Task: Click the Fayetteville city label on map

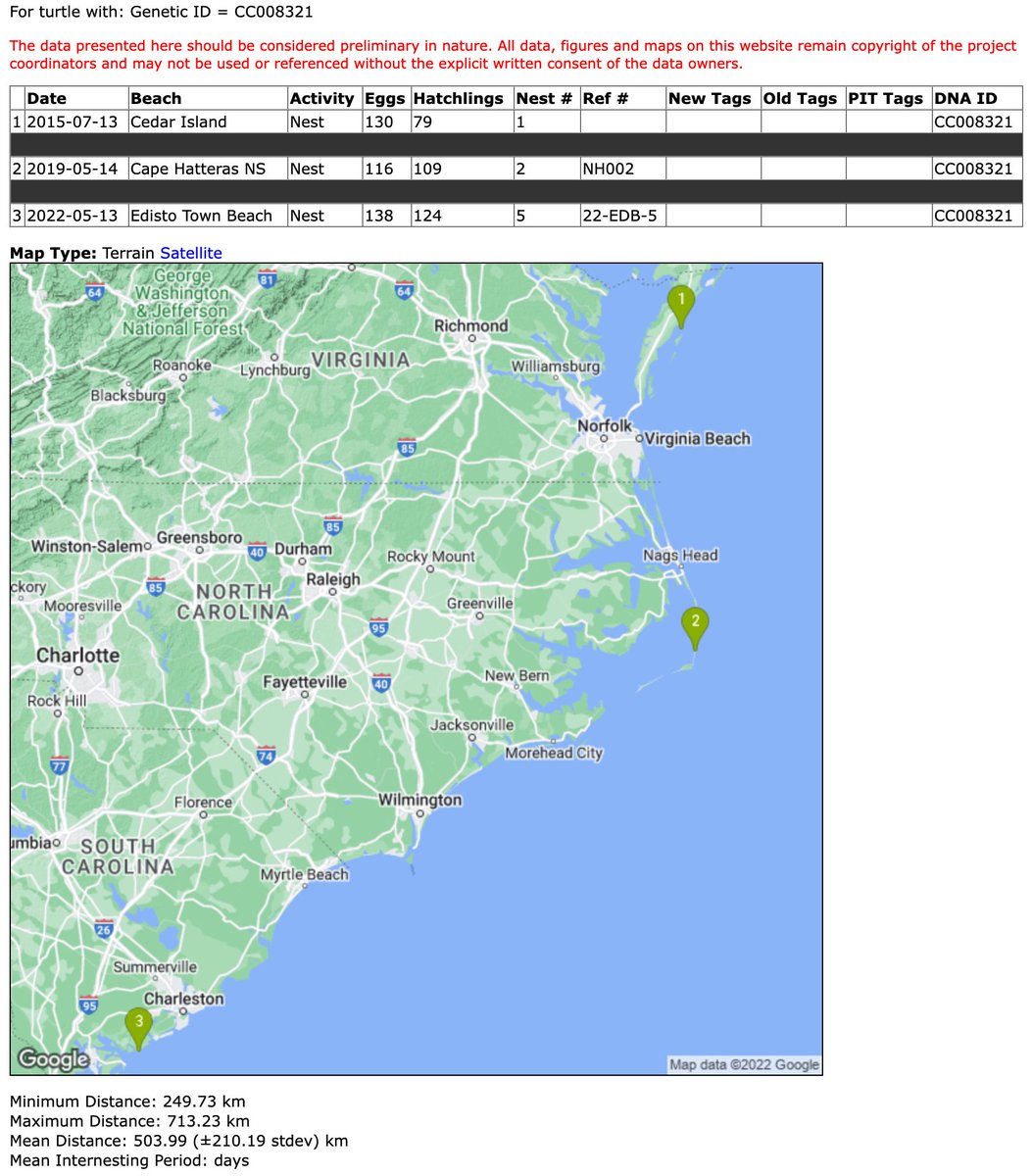Action: click(x=305, y=681)
